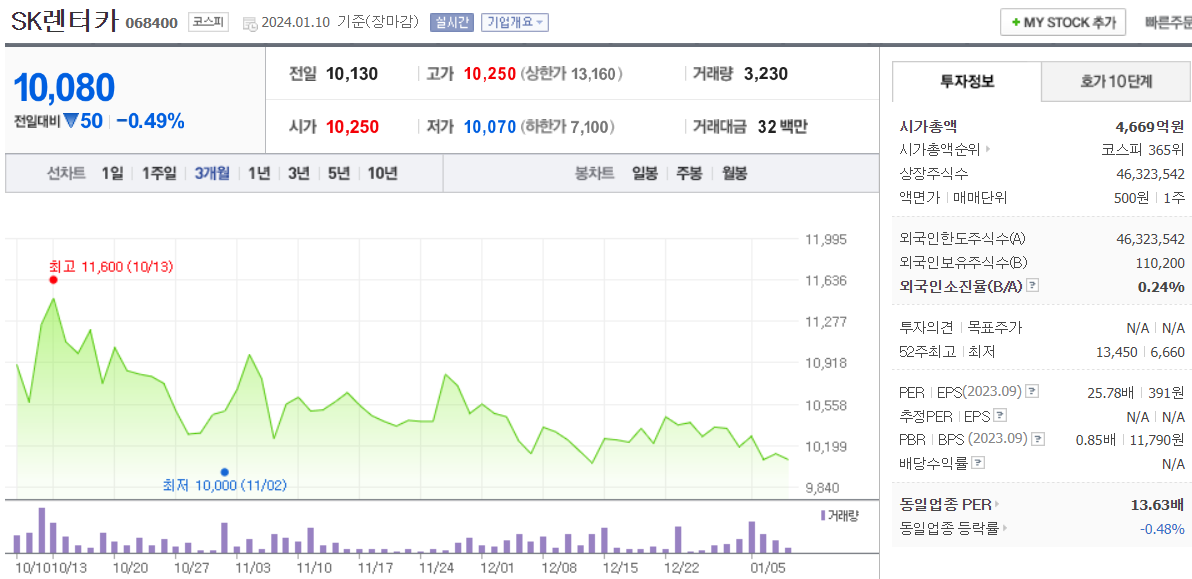Click the 거래대금 value 32 백만
Image resolution: width=1192 pixels, height=579 pixels.
[783, 126]
